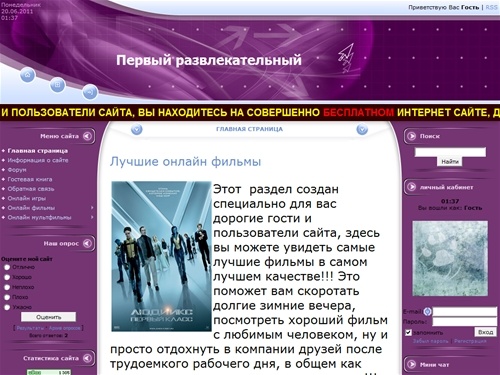Open the 'Результаты' poll link
The height and width of the screenshot is (375, 500).
pos(30,328)
